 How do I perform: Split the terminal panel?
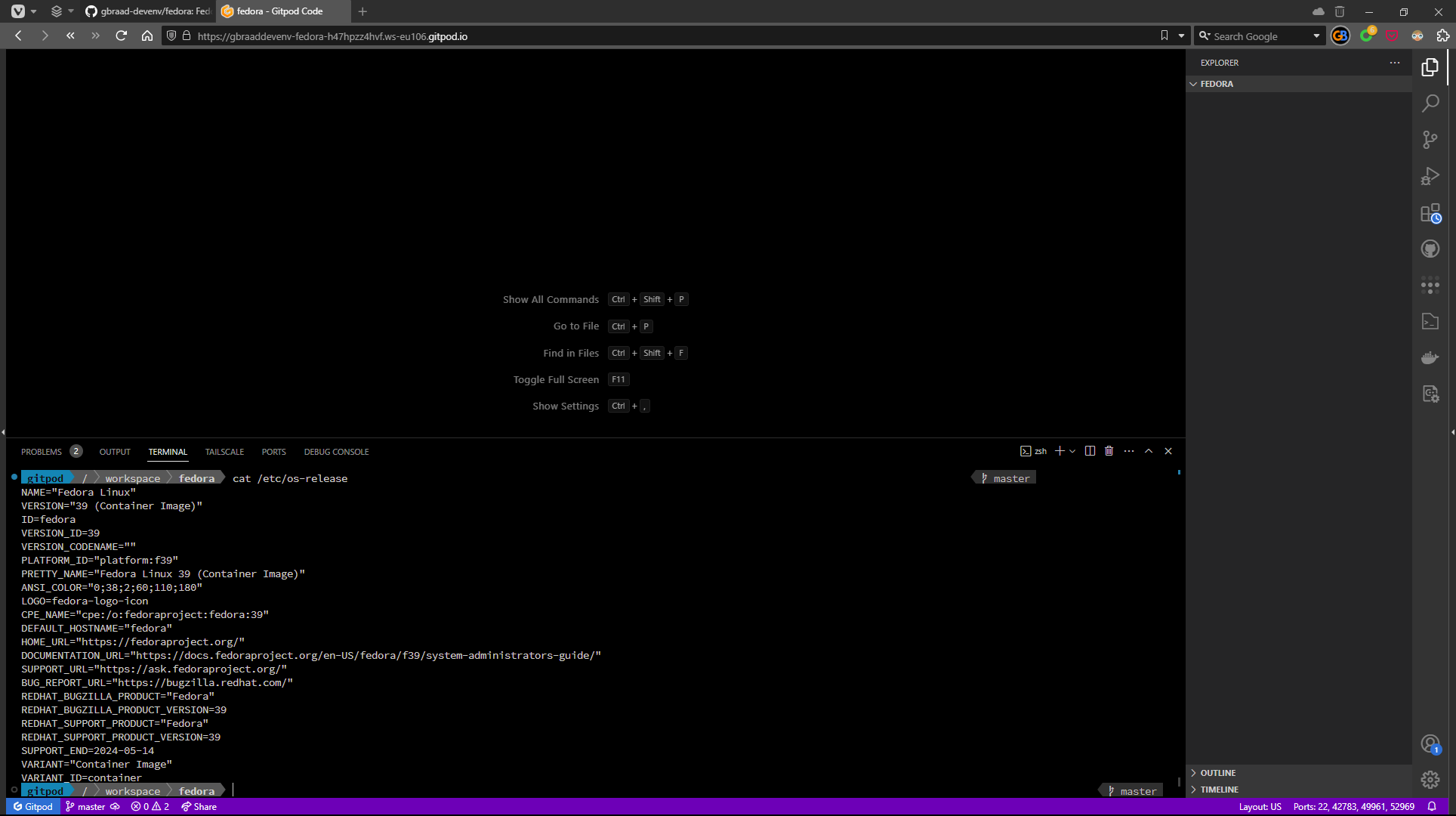point(1090,451)
